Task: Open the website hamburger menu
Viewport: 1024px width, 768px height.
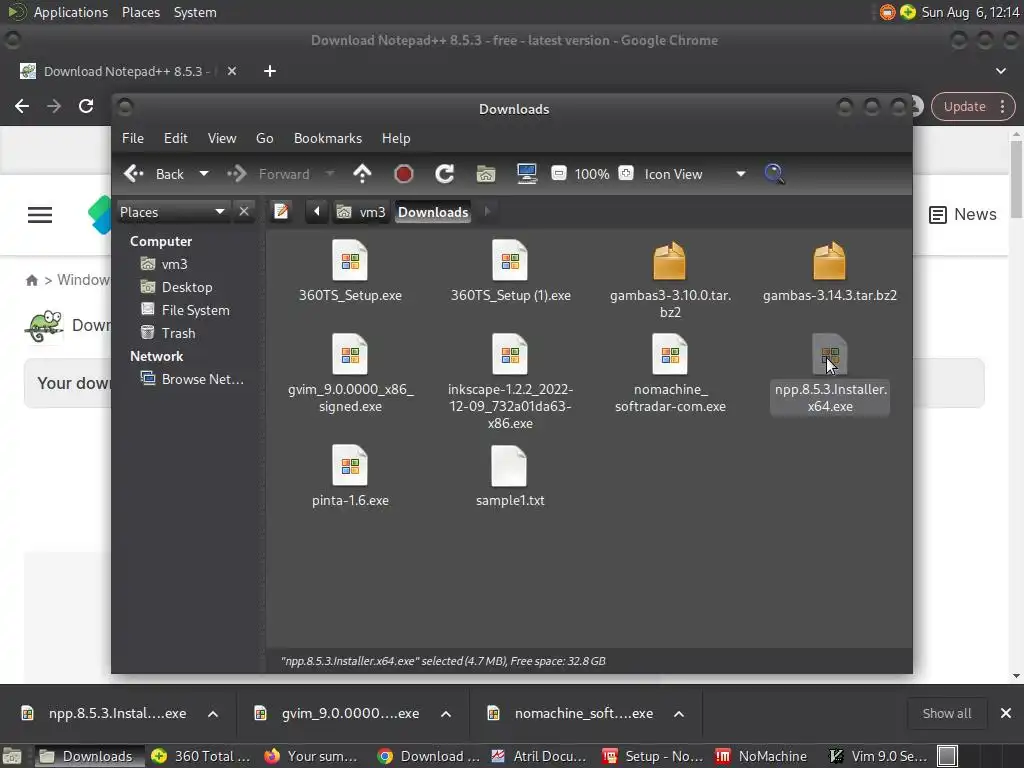Action: click(x=40, y=215)
